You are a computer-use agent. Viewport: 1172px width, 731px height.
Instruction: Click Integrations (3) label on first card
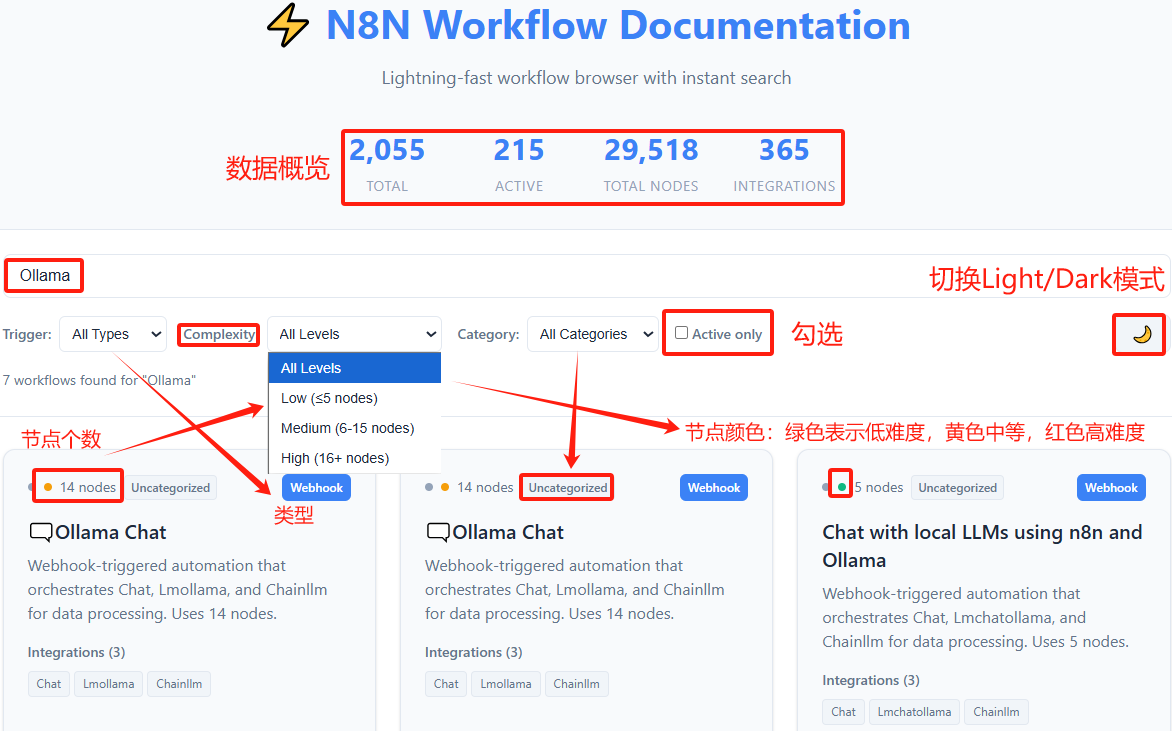coord(76,653)
